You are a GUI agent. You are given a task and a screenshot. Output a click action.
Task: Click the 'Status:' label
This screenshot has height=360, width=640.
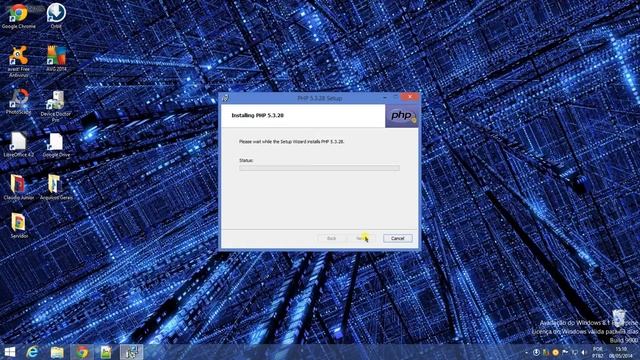[x=246, y=160]
